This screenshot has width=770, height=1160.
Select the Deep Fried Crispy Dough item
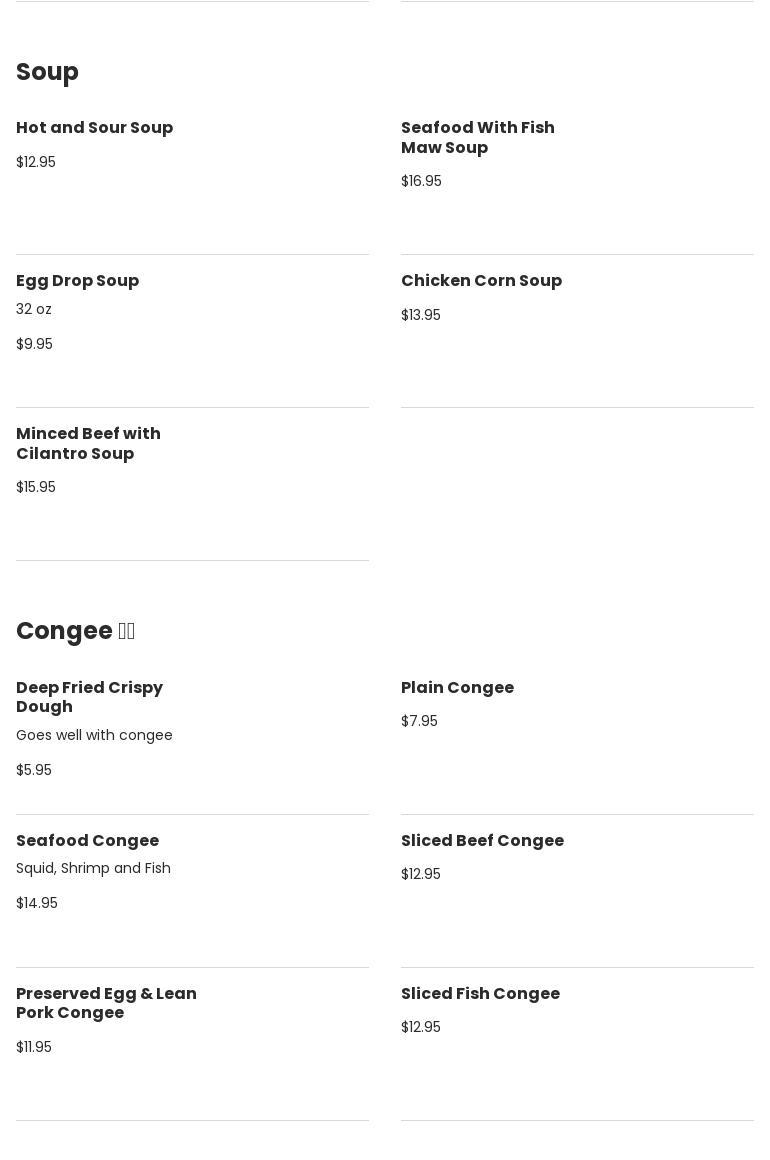point(89,697)
